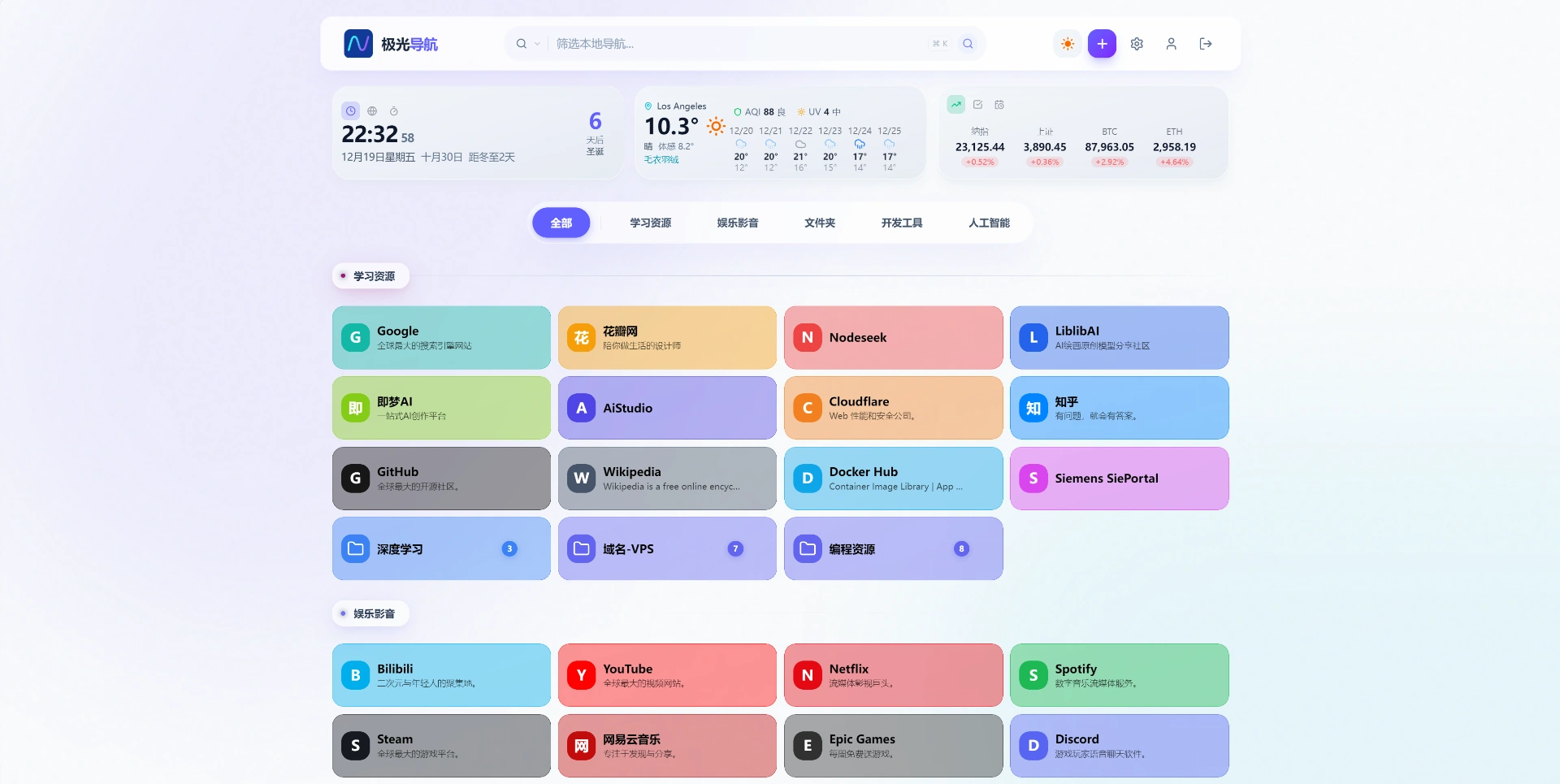Open the Bilibili card

click(441, 675)
